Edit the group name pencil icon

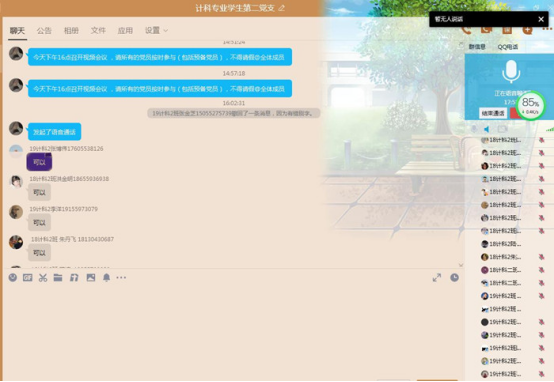point(281,8)
